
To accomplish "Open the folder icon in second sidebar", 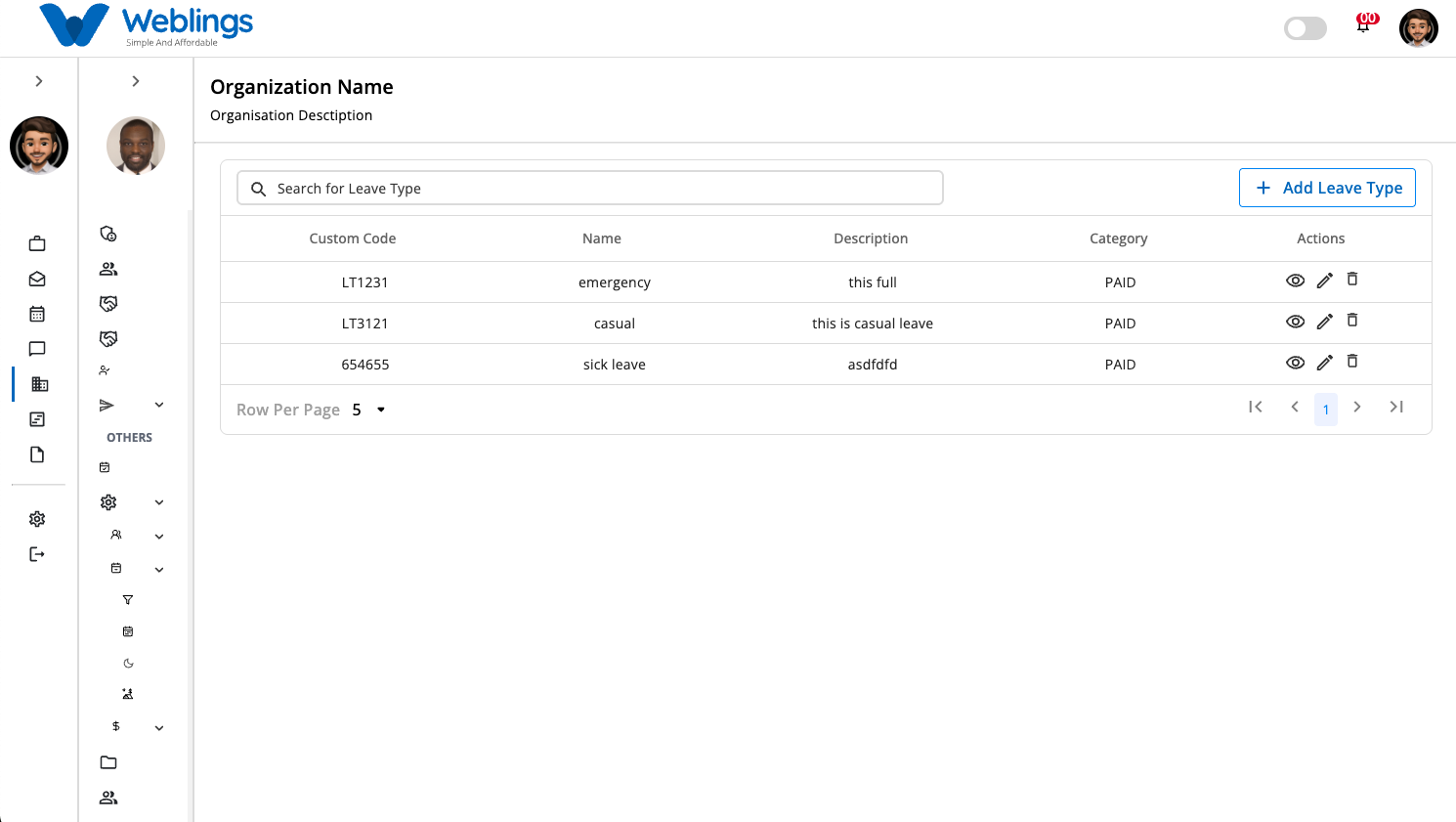I will coord(108,762).
